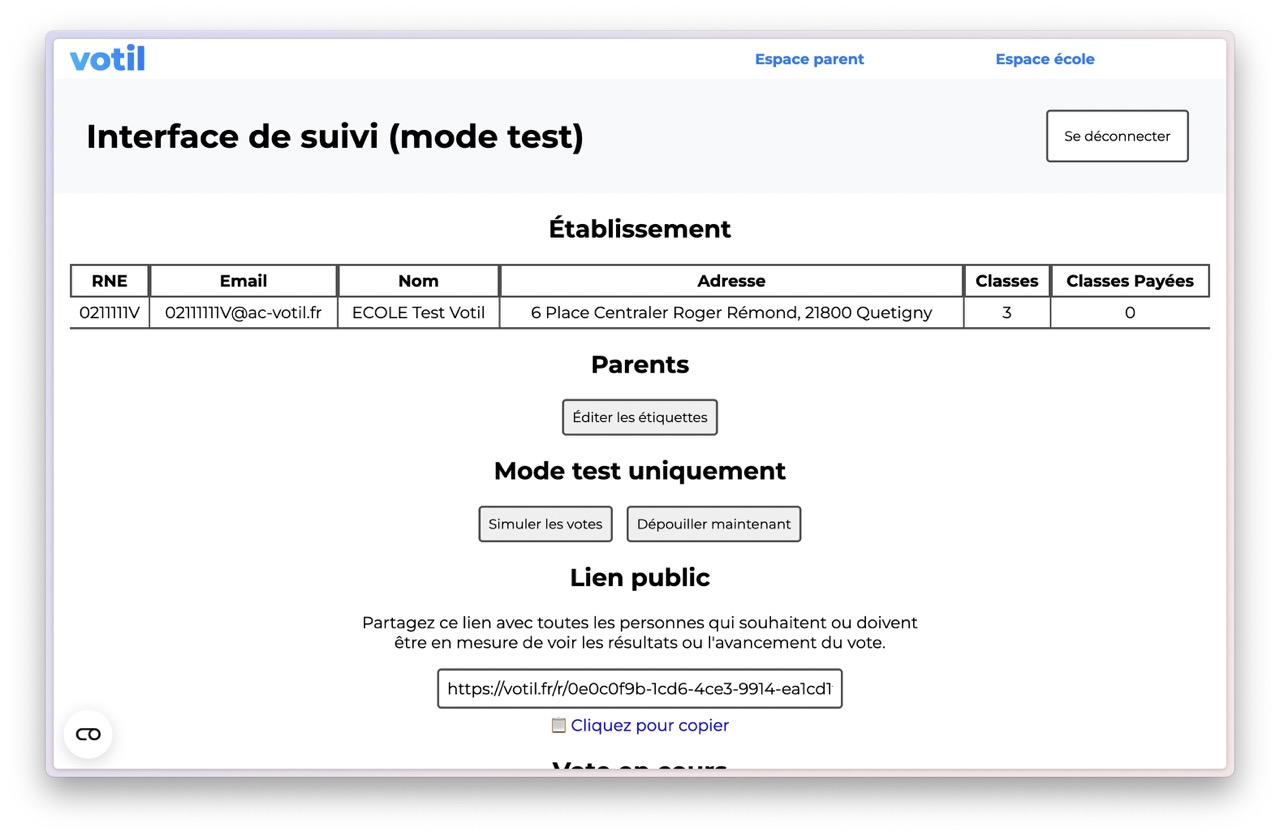Trigger Dépouiller maintenant
The image size is (1280, 837).
[713, 523]
